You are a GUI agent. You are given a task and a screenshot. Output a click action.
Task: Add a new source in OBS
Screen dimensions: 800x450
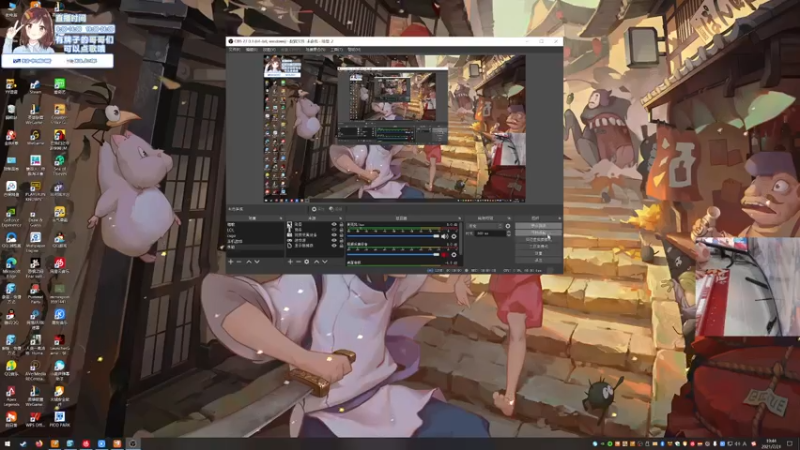coord(290,262)
